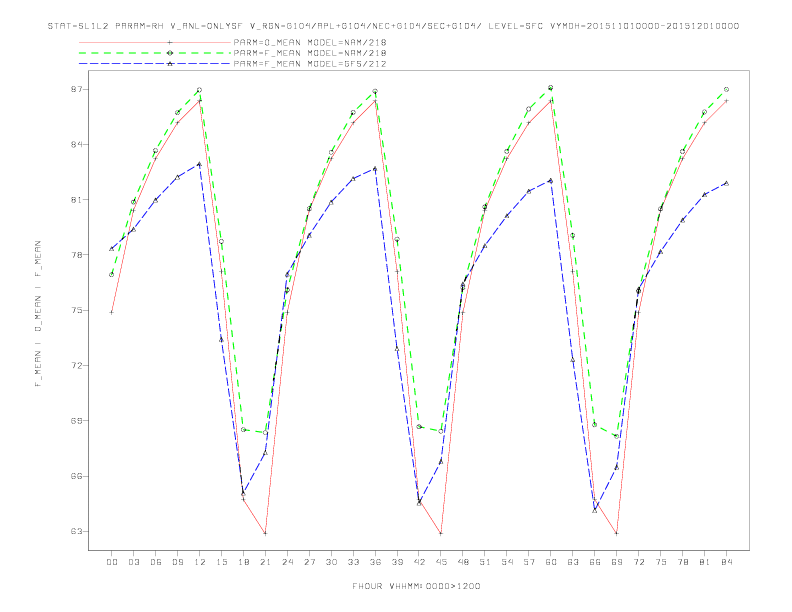Click blue triangle data marker at forecast hour 12
This screenshot has width=792, height=612.
200,164
